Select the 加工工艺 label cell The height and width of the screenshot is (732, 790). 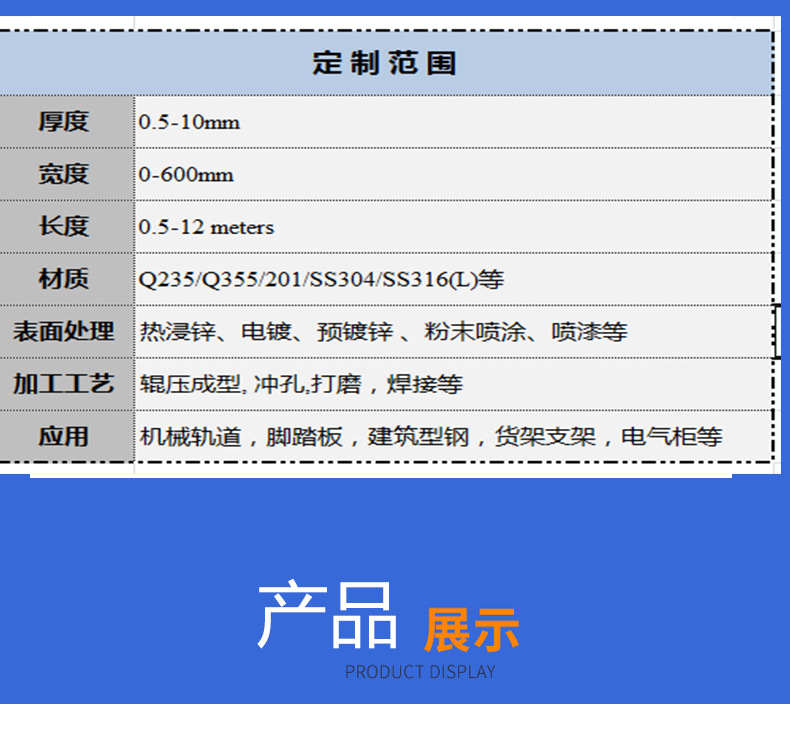(67, 384)
